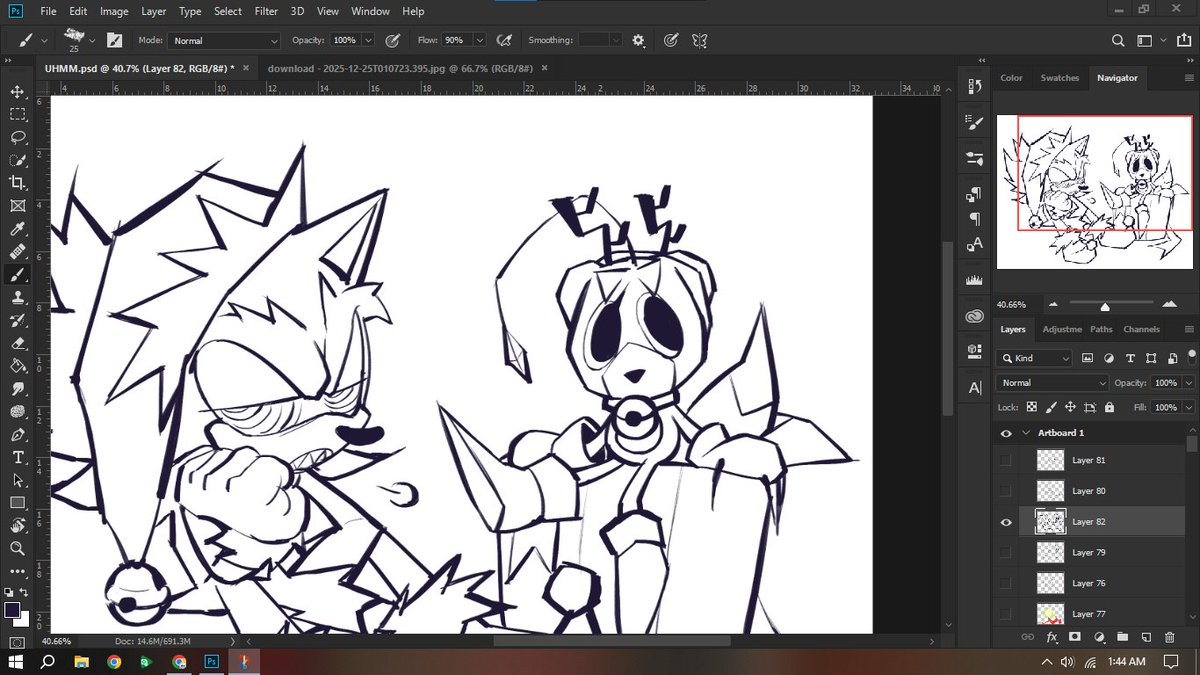Select the History Brush tool
Screen dimensions: 1200x675
[17, 321]
